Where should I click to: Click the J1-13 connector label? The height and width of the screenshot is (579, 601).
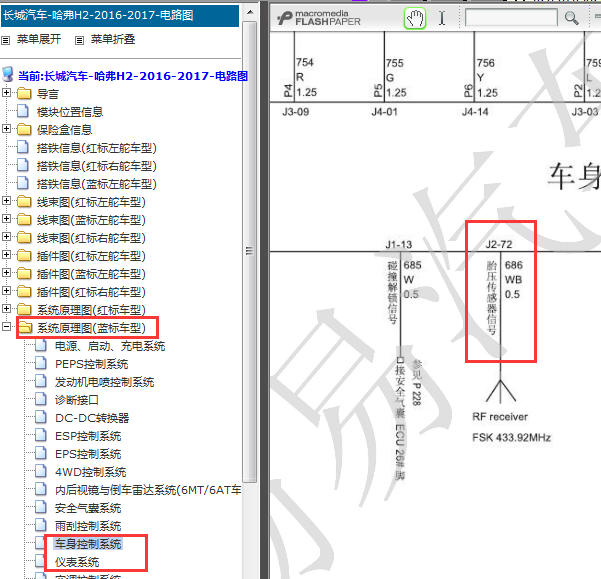tap(399, 244)
